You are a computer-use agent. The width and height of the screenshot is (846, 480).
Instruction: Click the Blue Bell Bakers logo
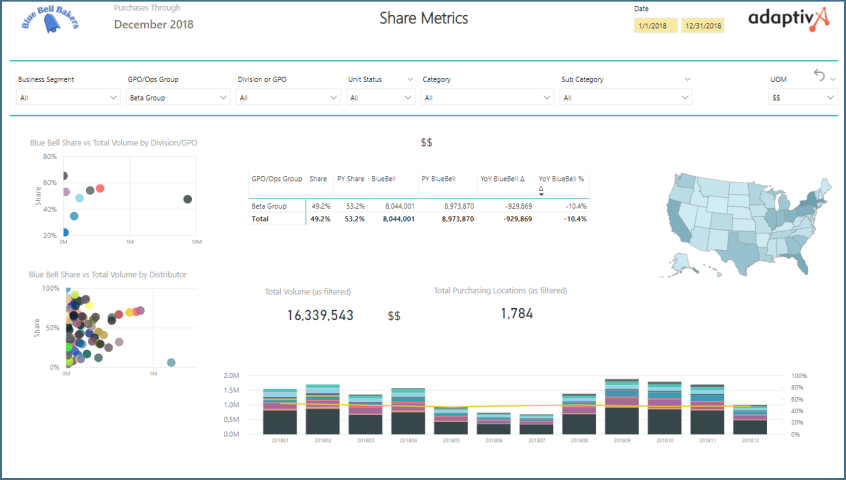tap(52, 20)
